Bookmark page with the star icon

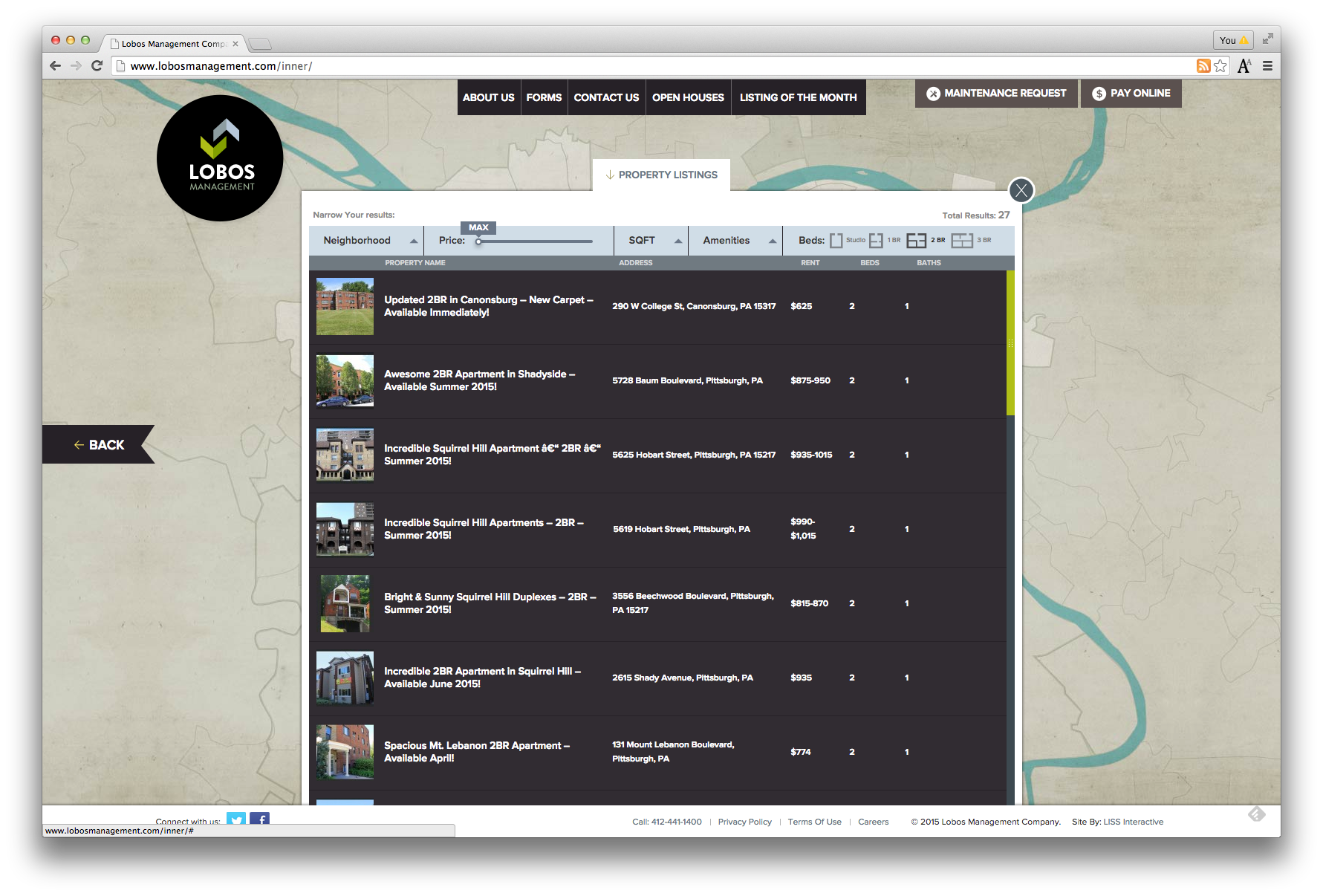click(x=1220, y=66)
